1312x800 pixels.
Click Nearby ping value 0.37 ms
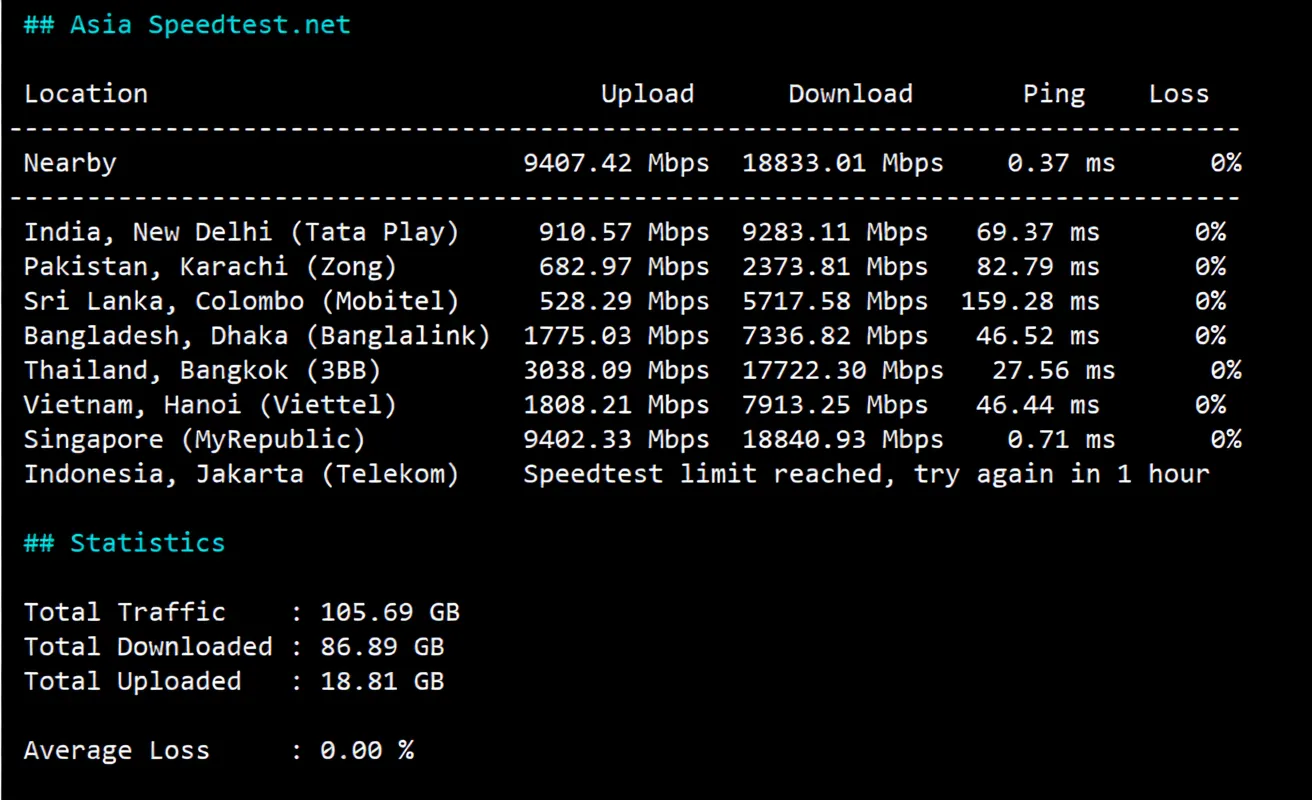[x=1061, y=163]
